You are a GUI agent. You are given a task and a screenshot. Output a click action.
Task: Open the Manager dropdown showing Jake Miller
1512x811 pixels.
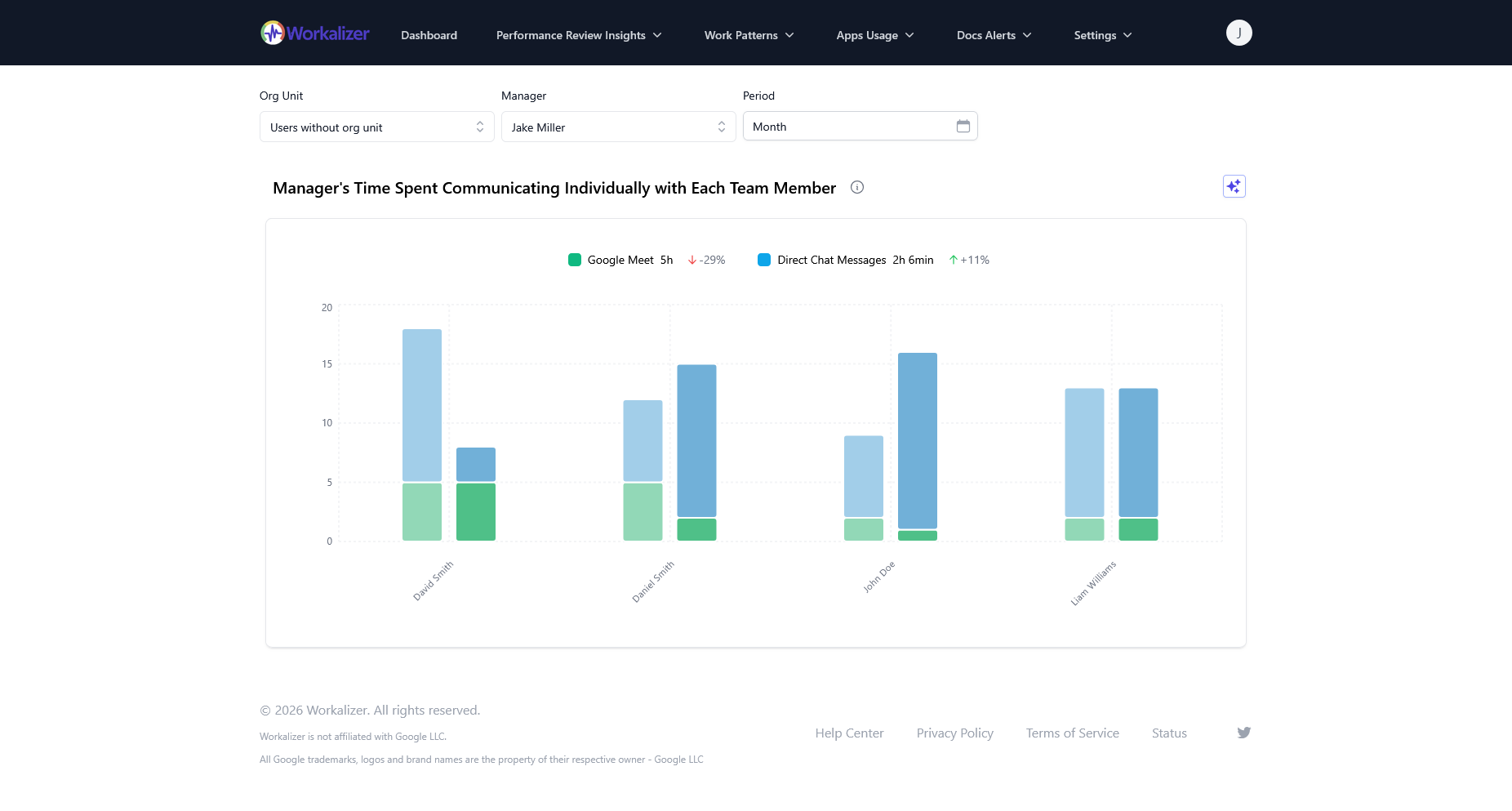pyautogui.click(x=618, y=127)
